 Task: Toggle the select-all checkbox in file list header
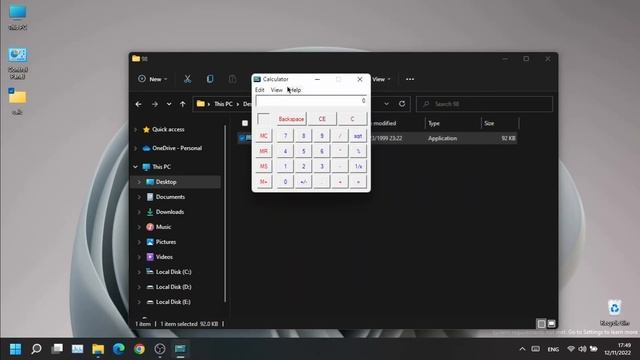click(245, 123)
